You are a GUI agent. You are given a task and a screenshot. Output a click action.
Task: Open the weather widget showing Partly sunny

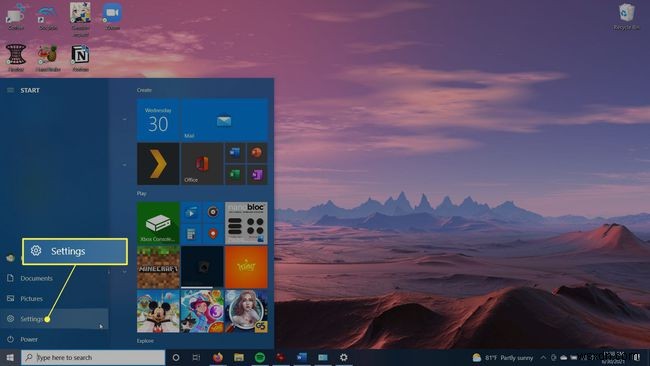(x=502, y=357)
